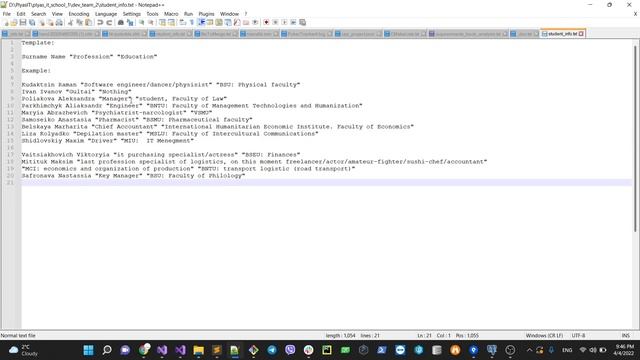Screen dimensions: 640x360
Task: Click the Replace toolbar icon
Action: pos(130,22)
